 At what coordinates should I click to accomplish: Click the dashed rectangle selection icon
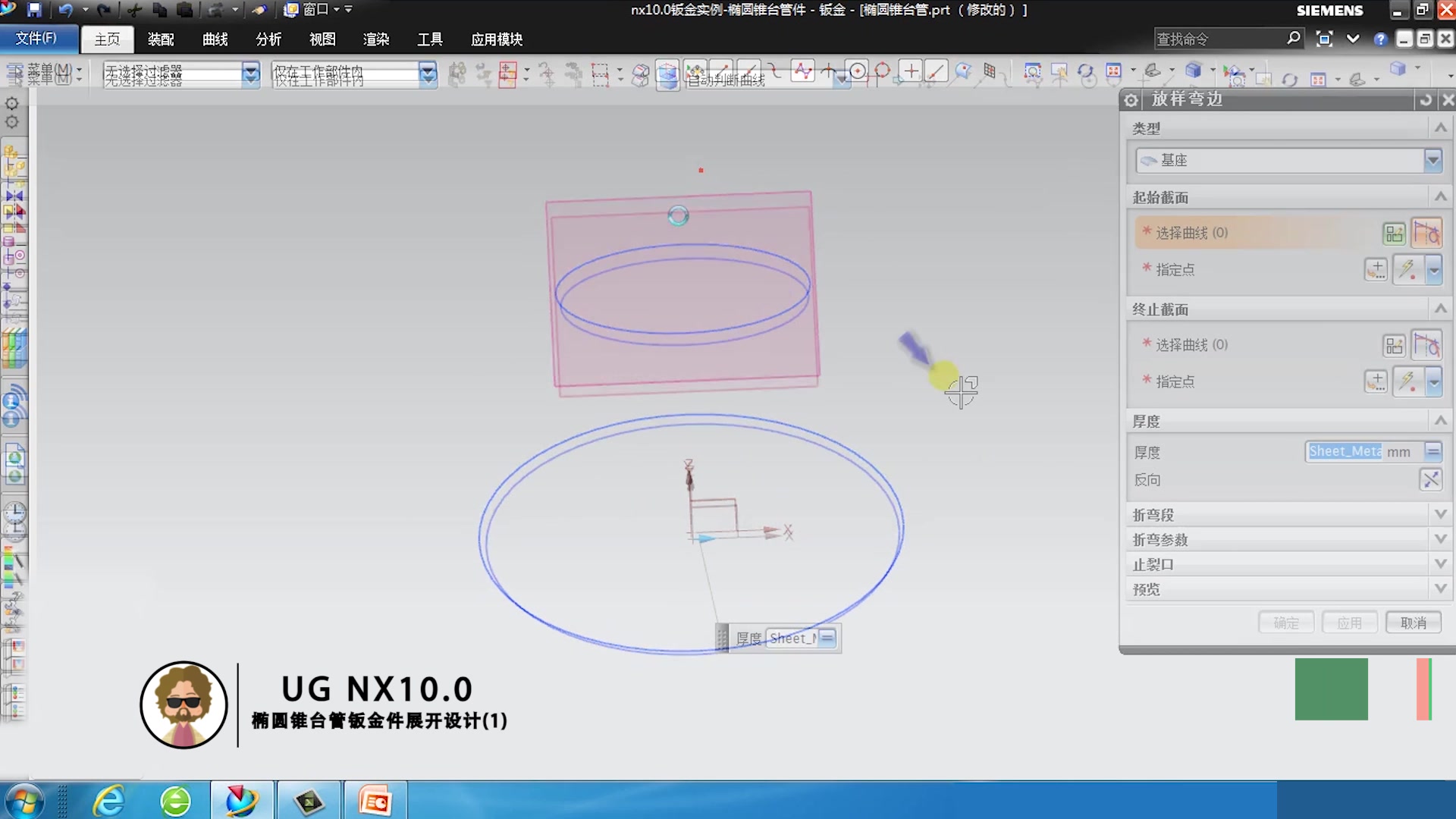600,74
